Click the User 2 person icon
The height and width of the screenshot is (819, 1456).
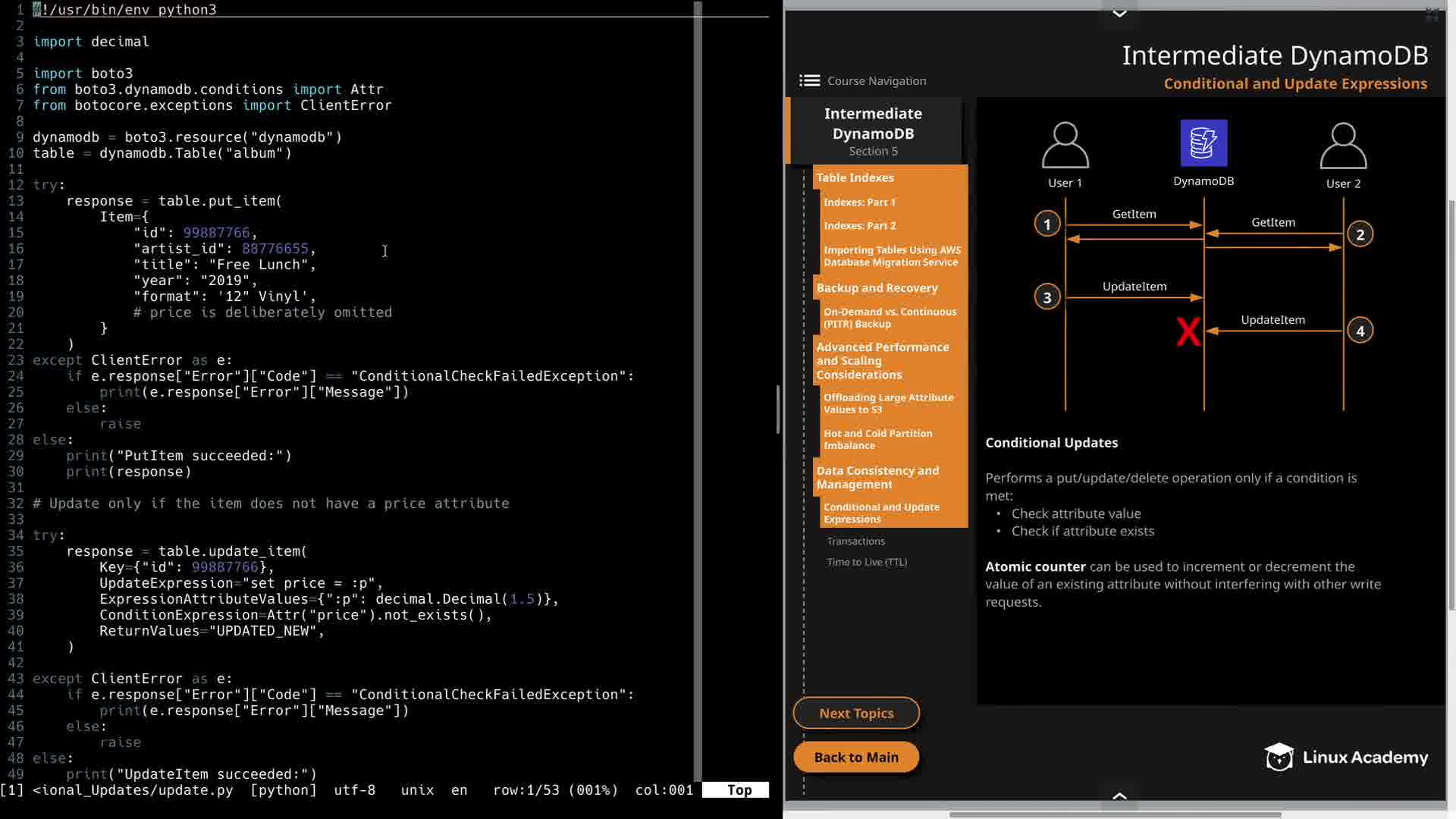point(1342,146)
